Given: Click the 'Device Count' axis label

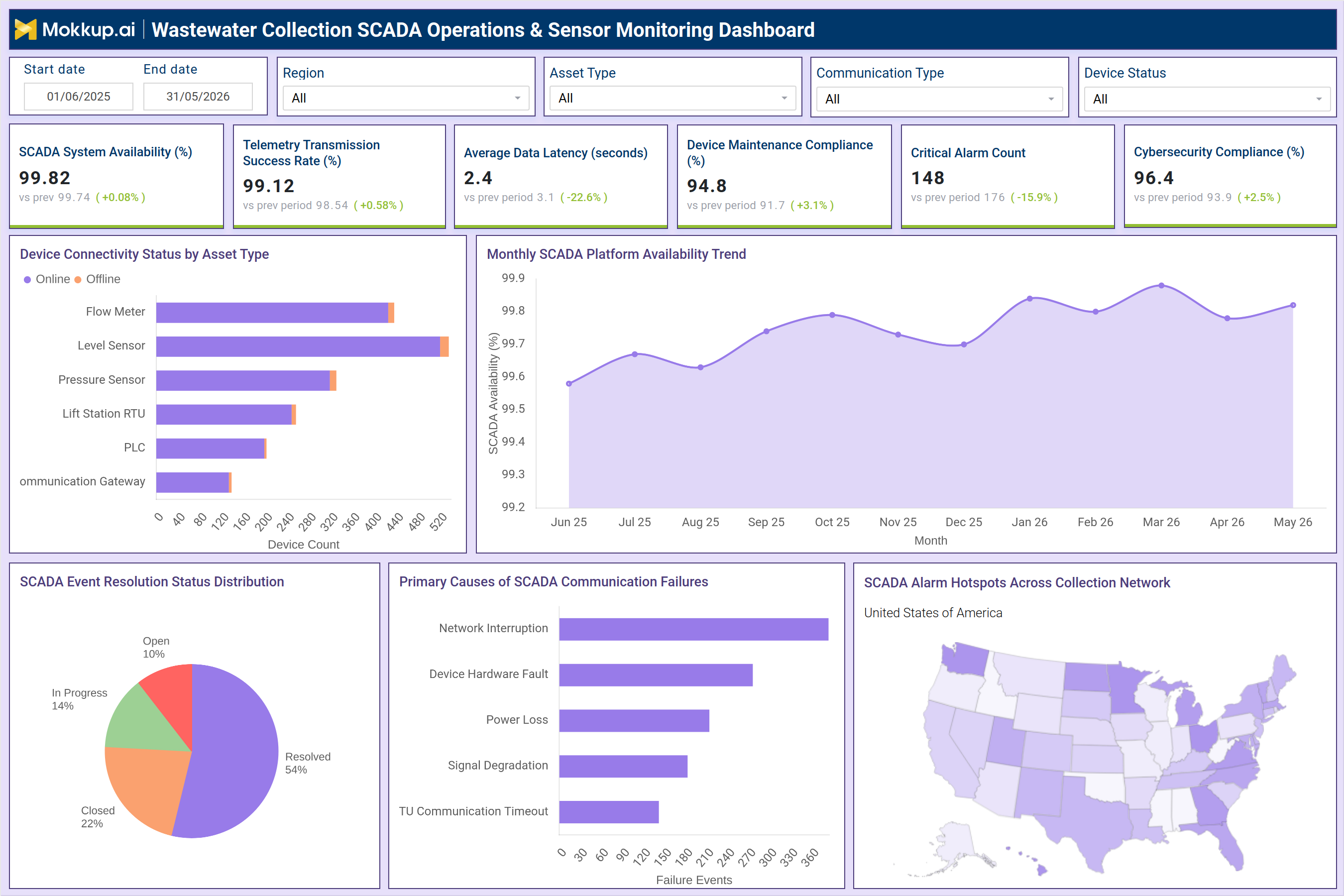Looking at the screenshot, I should 304,545.
